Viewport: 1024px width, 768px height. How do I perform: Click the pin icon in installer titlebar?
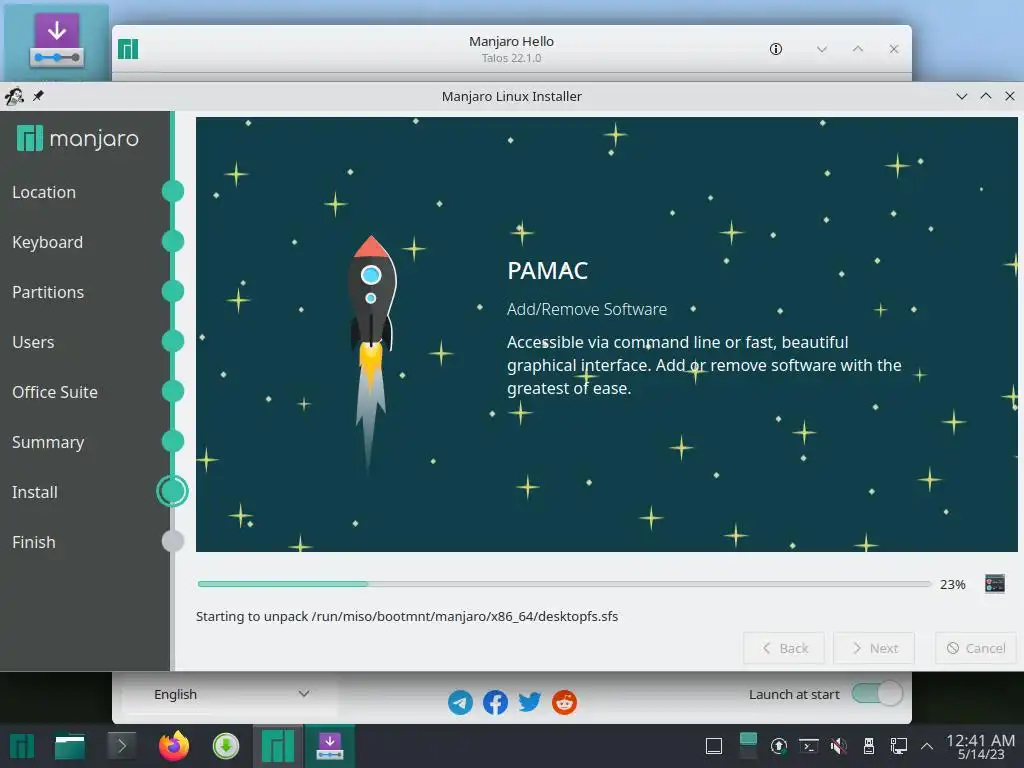coord(39,96)
